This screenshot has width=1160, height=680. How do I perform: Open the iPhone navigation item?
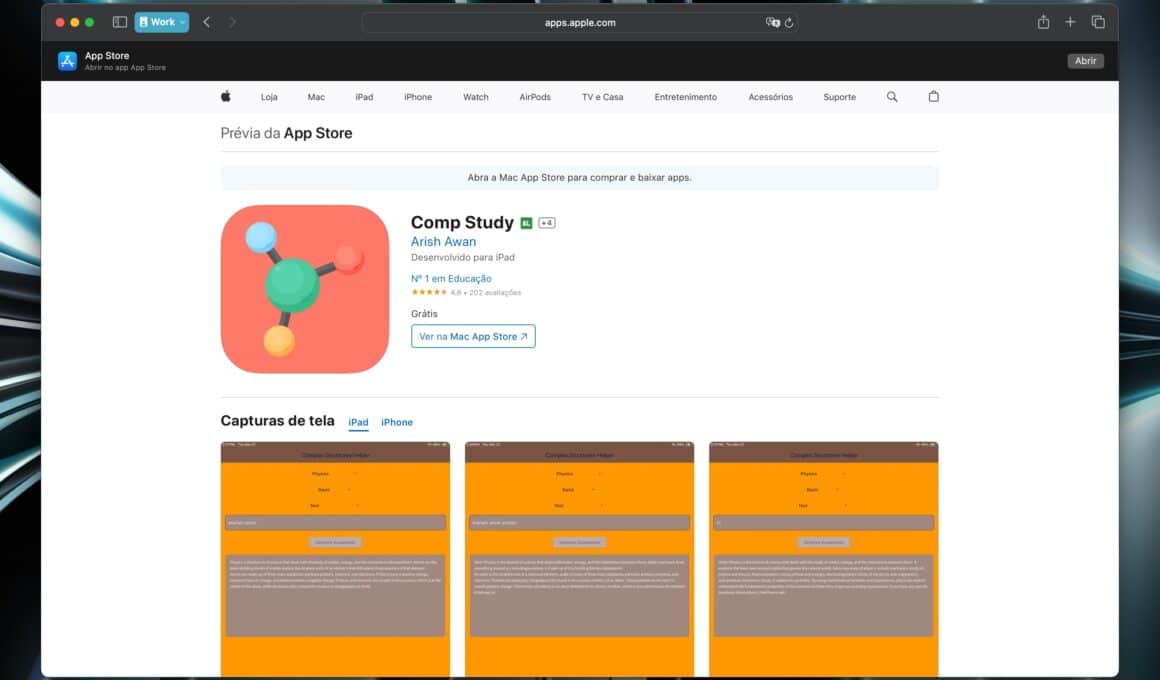[x=418, y=97]
